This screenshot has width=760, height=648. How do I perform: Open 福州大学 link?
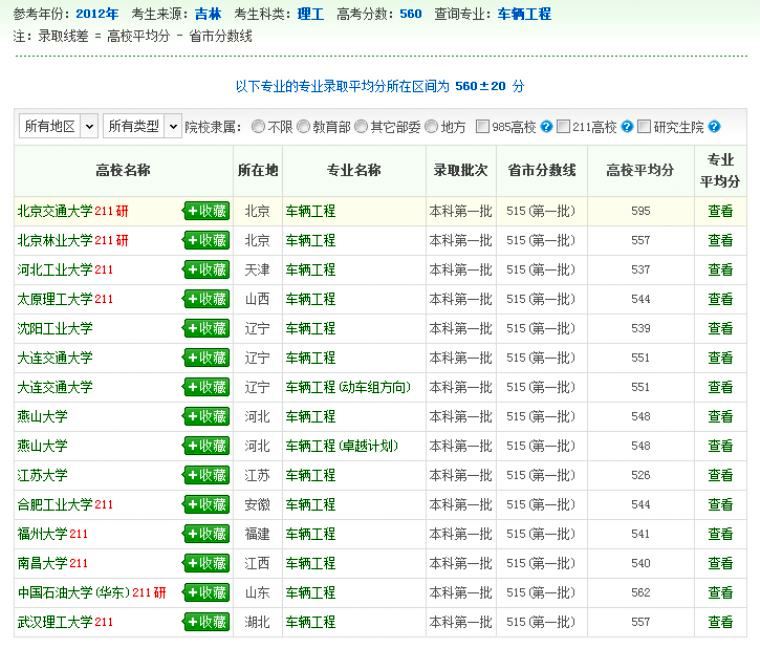[42, 534]
